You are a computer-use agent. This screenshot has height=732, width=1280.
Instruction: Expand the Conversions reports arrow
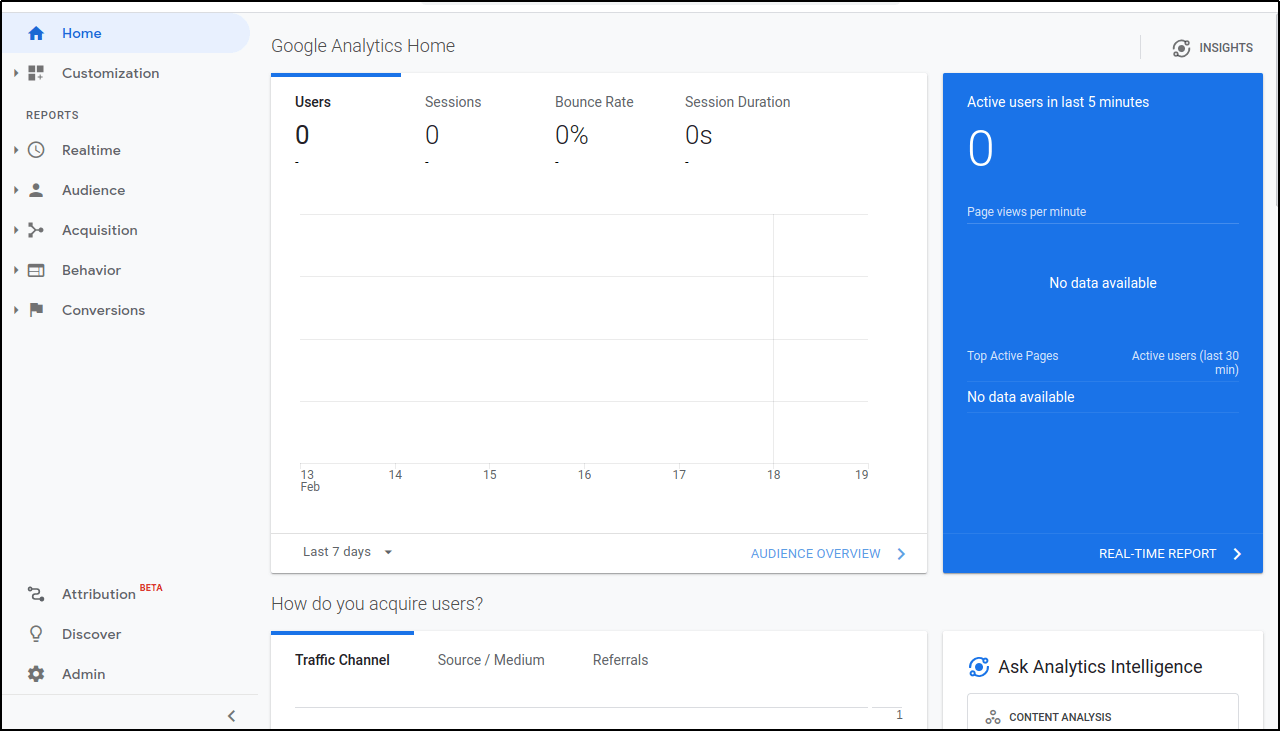coord(16,310)
